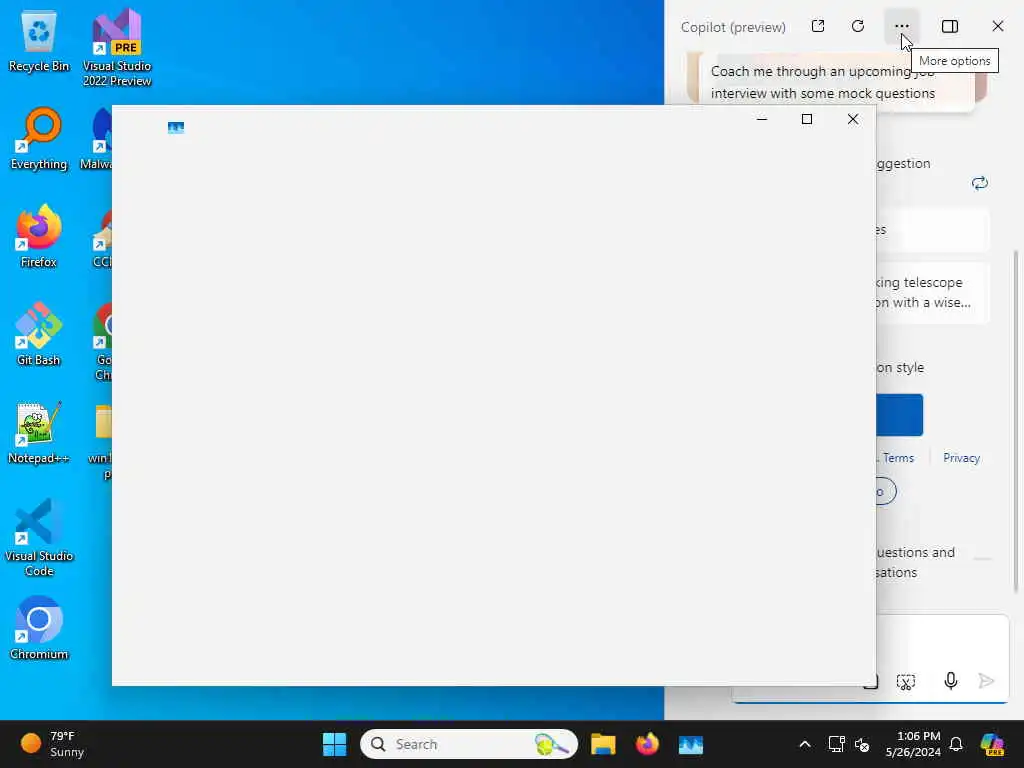Add a screenshot in Copilot input
1024x768 pixels.
click(906, 682)
